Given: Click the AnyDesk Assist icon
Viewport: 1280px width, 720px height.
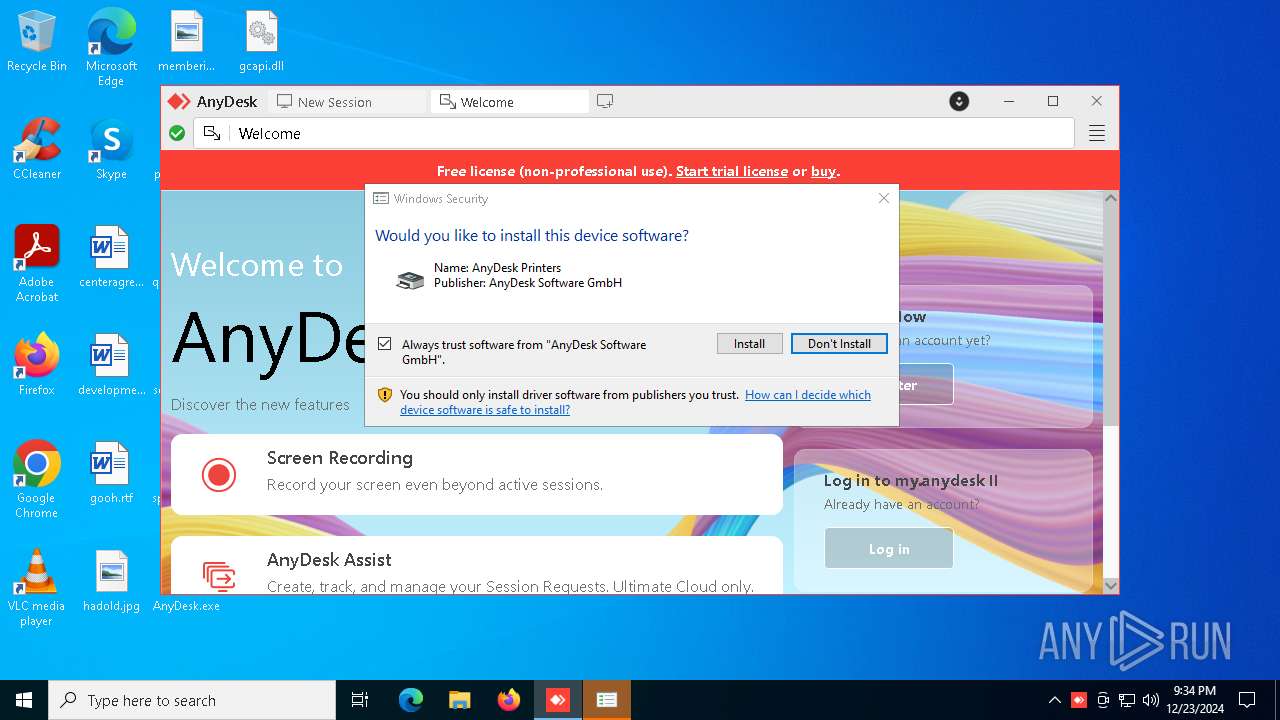Looking at the screenshot, I should pyautogui.click(x=219, y=575).
